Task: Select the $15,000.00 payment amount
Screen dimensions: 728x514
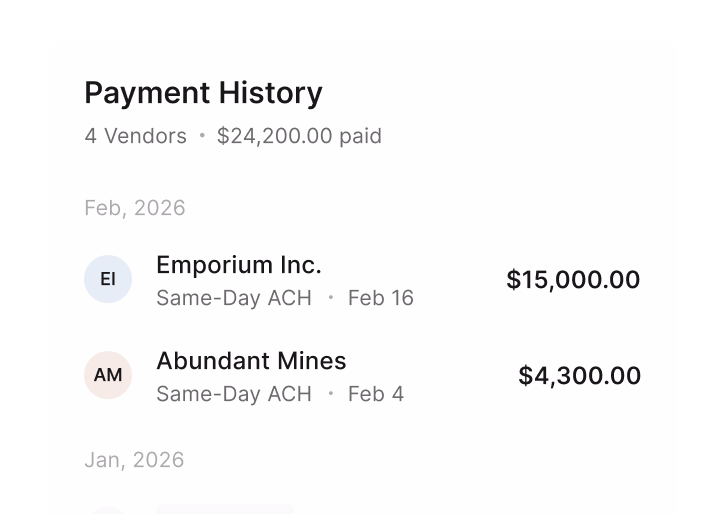Action: [572, 279]
